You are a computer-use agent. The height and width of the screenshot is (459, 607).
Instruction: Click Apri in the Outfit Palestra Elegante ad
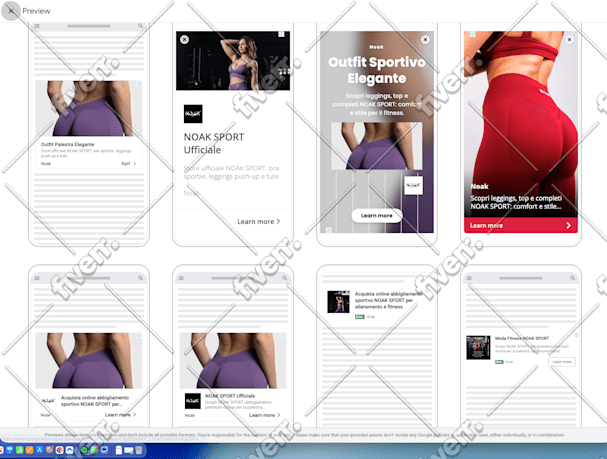(x=129, y=164)
